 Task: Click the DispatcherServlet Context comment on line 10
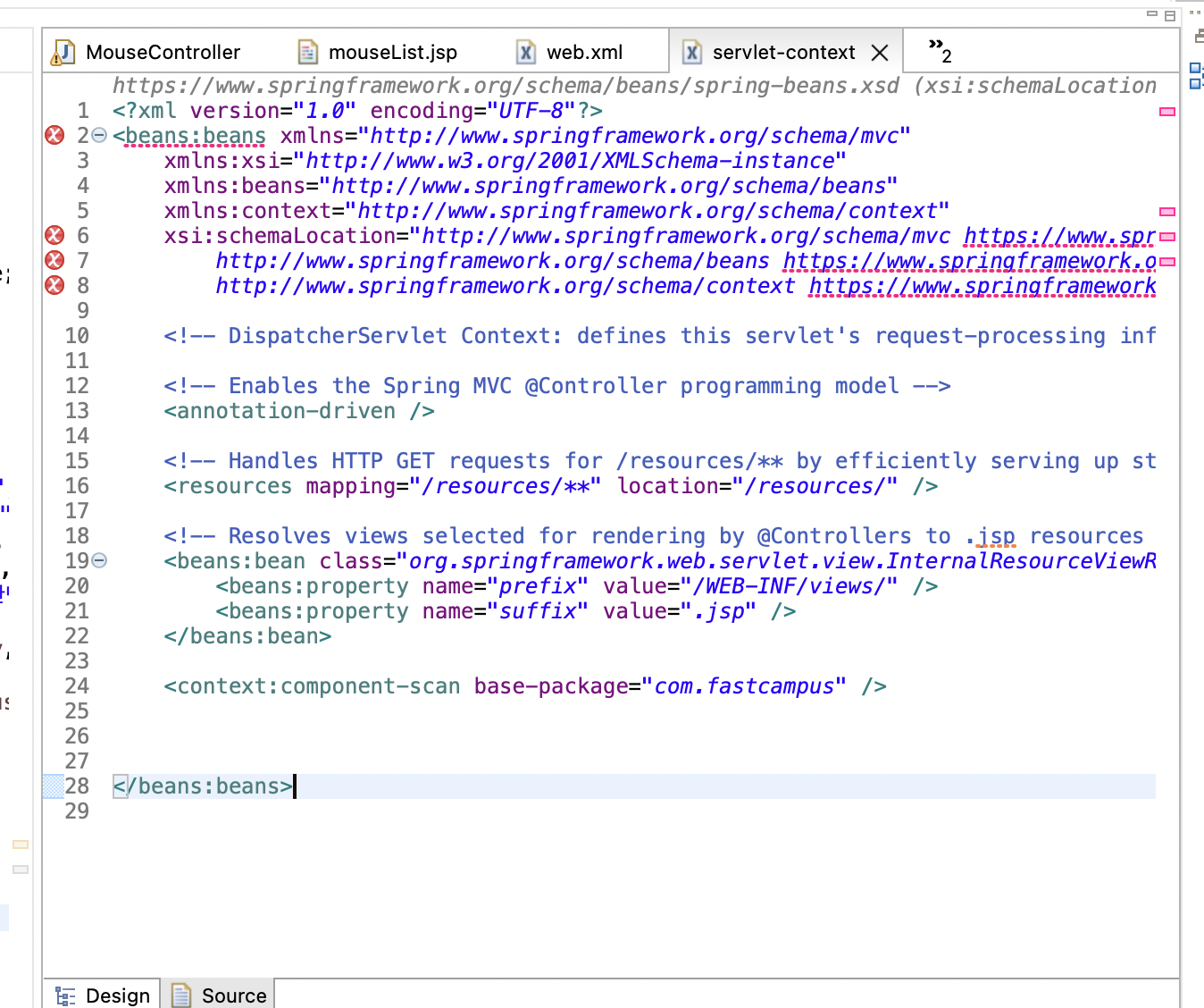(x=660, y=336)
